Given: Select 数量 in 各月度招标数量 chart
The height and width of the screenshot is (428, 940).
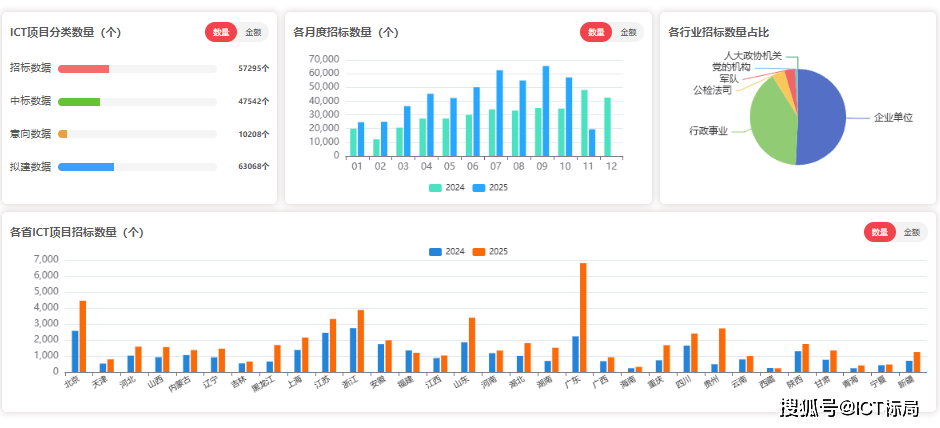Looking at the screenshot, I should [x=596, y=32].
